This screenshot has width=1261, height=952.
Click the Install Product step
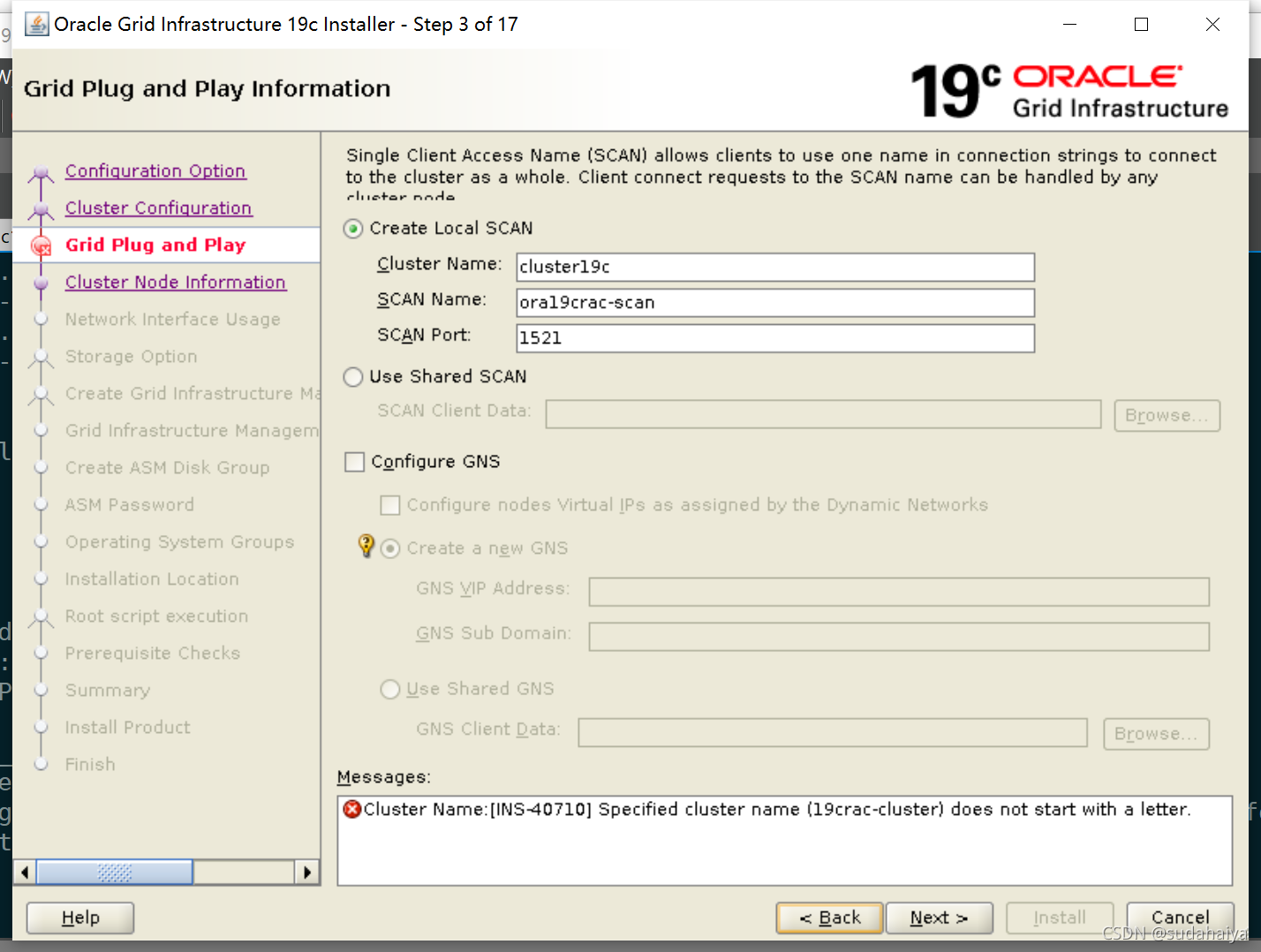(x=128, y=728)
